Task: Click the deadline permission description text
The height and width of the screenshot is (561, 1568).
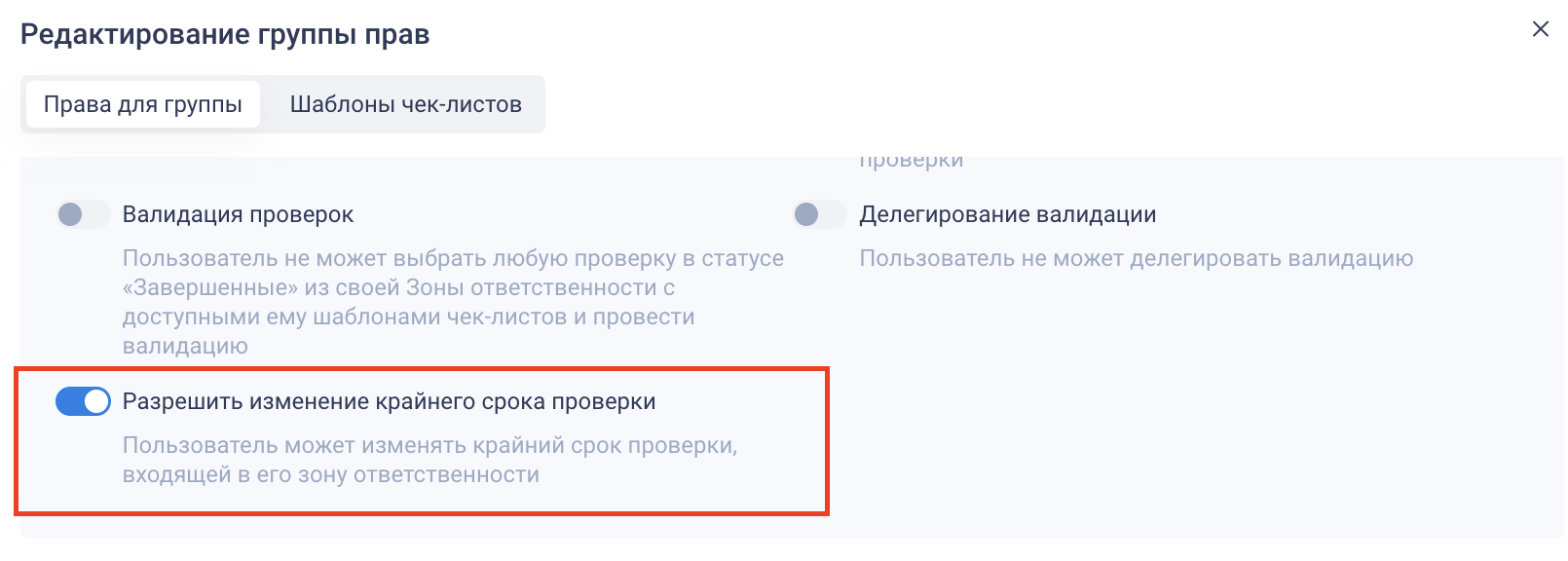Action: (x=429, y=460)
